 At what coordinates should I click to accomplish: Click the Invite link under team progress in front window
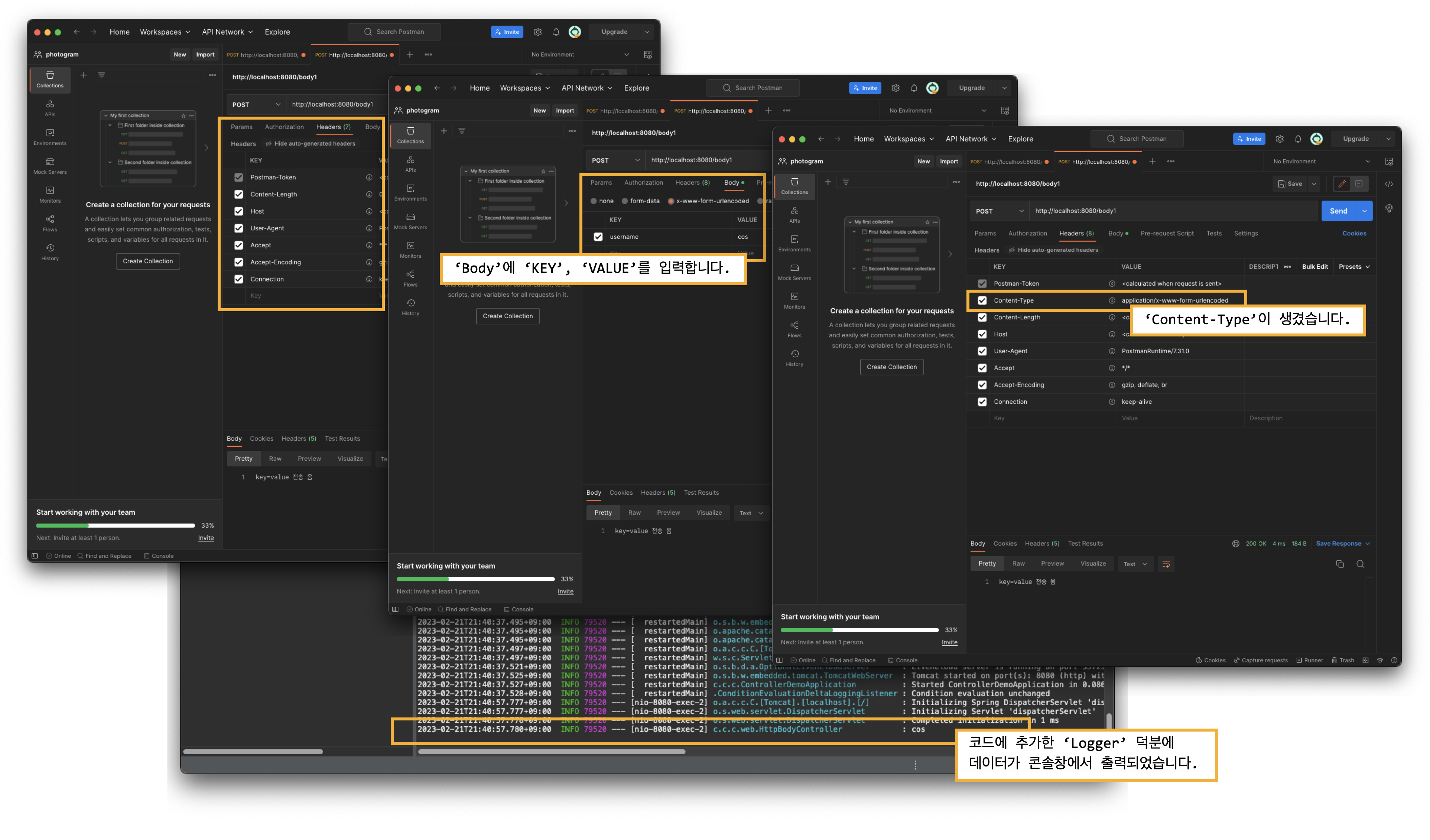pyautogui.click(x=949, y=642)
